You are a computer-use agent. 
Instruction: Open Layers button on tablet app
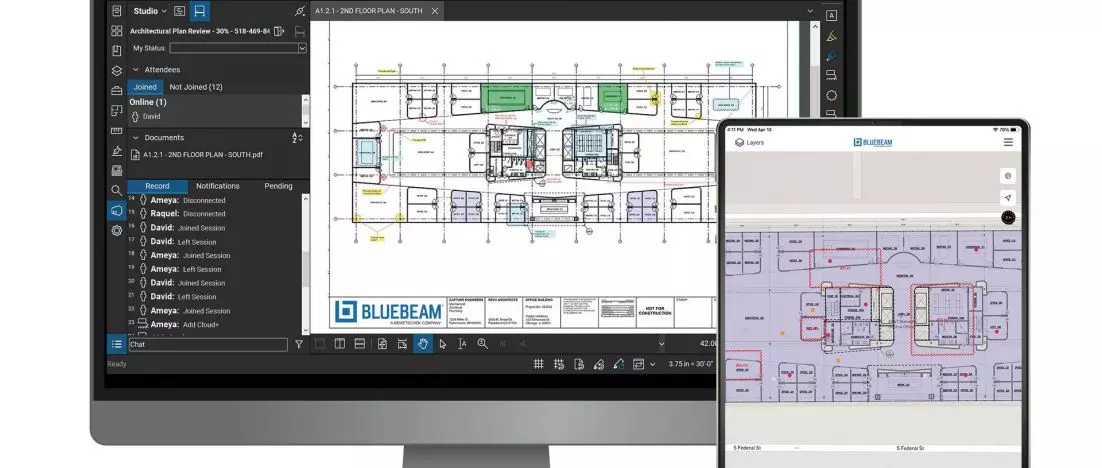click(750, 143)
